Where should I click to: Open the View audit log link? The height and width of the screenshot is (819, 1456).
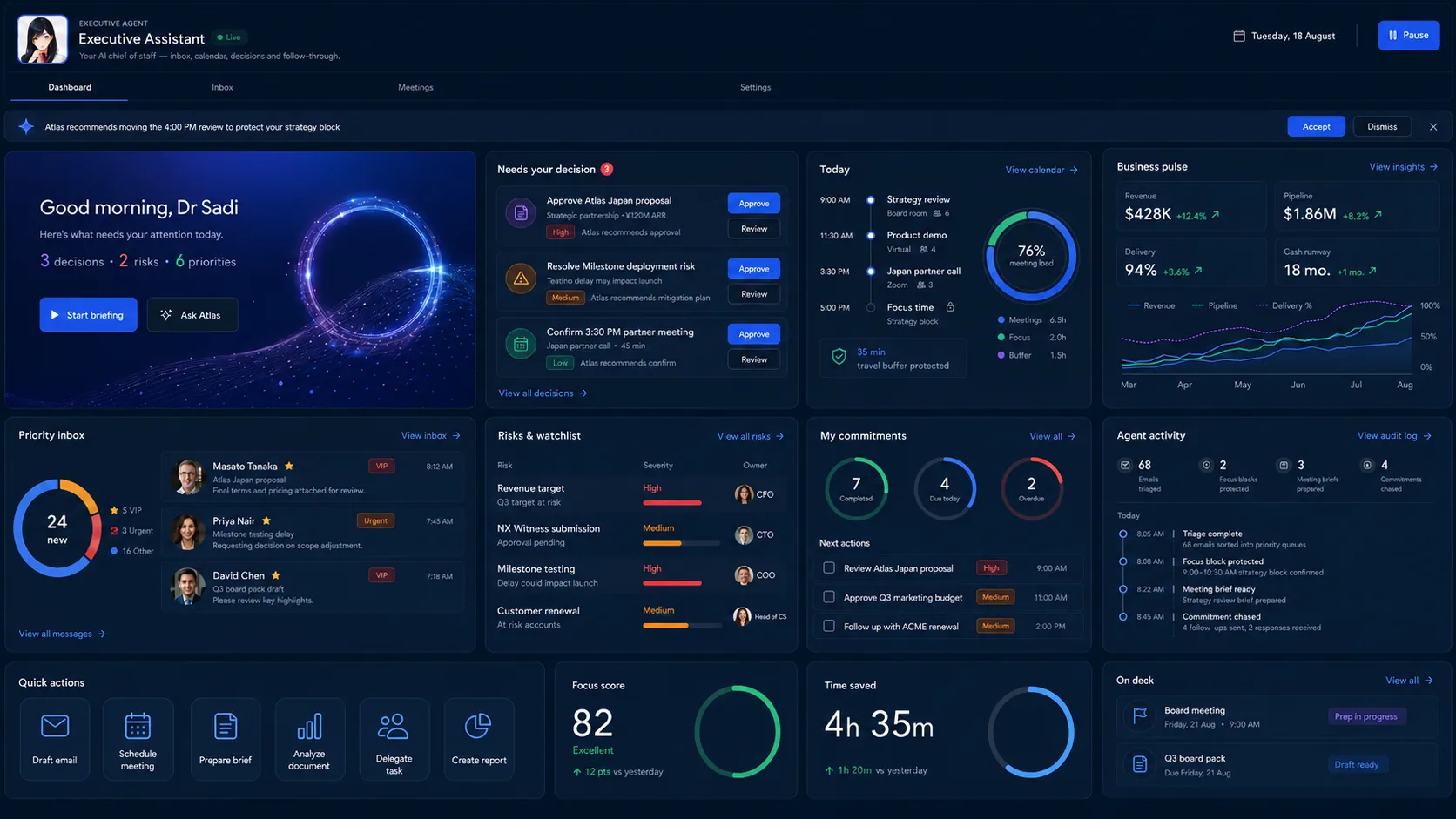tap(1394, 436)
